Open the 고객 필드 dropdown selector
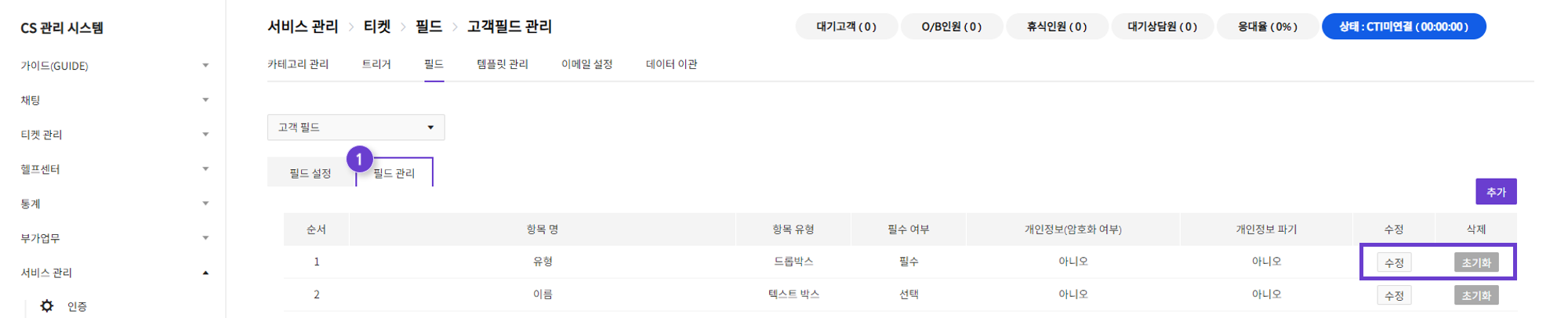The width and height of the screenshot is (1568, 318). point(356,127)
